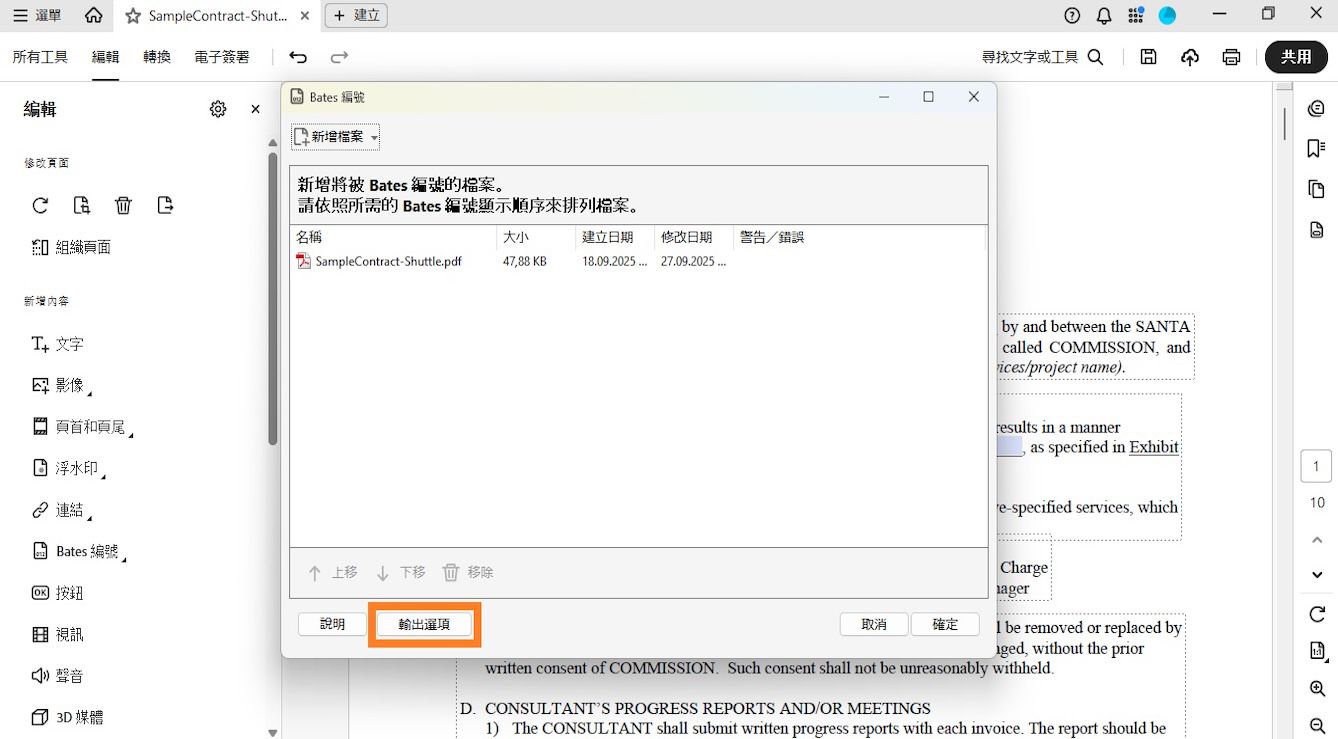The height and width of the screenshot is (739, 1338).
Task: Click the page number input showing 1
Action: coord(1316,465)
